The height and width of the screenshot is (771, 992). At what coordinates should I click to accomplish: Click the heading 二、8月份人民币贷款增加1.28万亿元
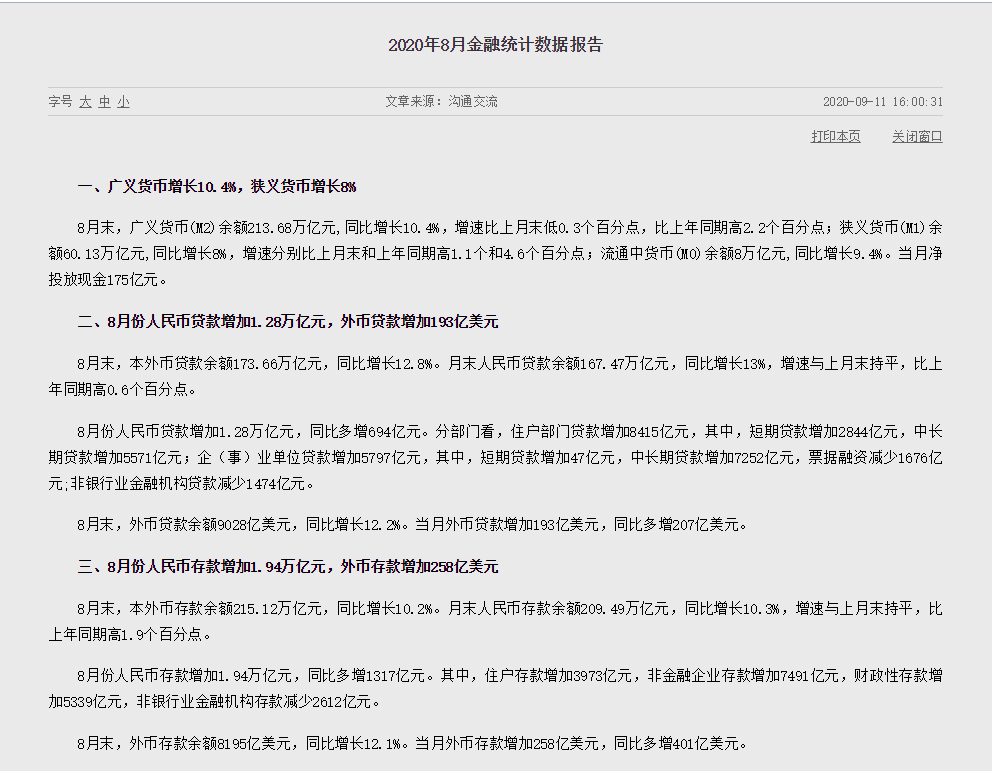click(x=288, y=322)
